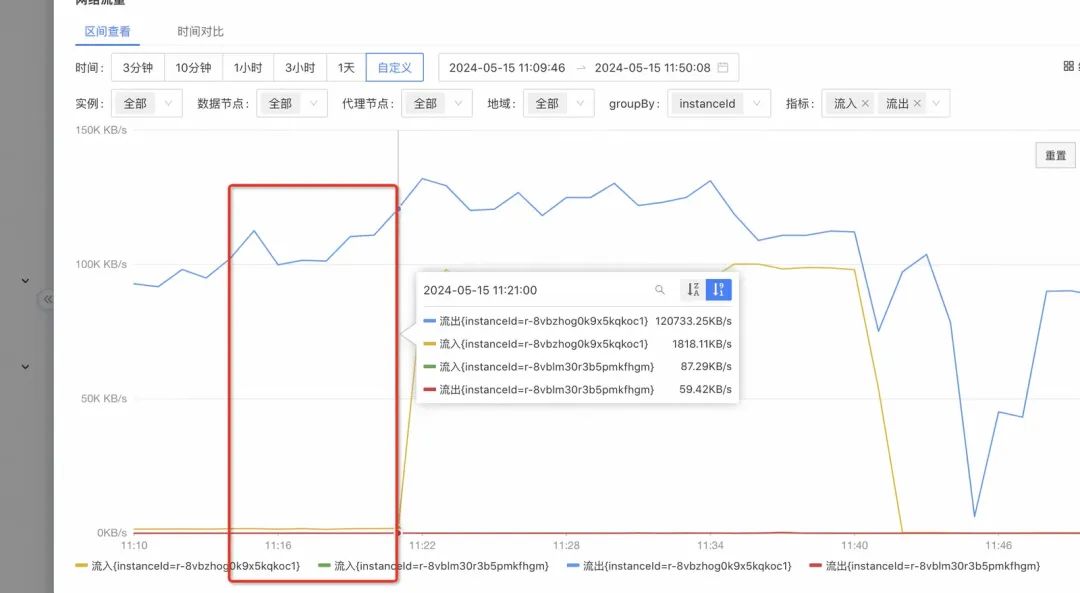The image size is (1080, 593).
Task: Toggle legend 流出 r-8vbzhog0k9x5kqkoc1 series
Action: (679, 566)
